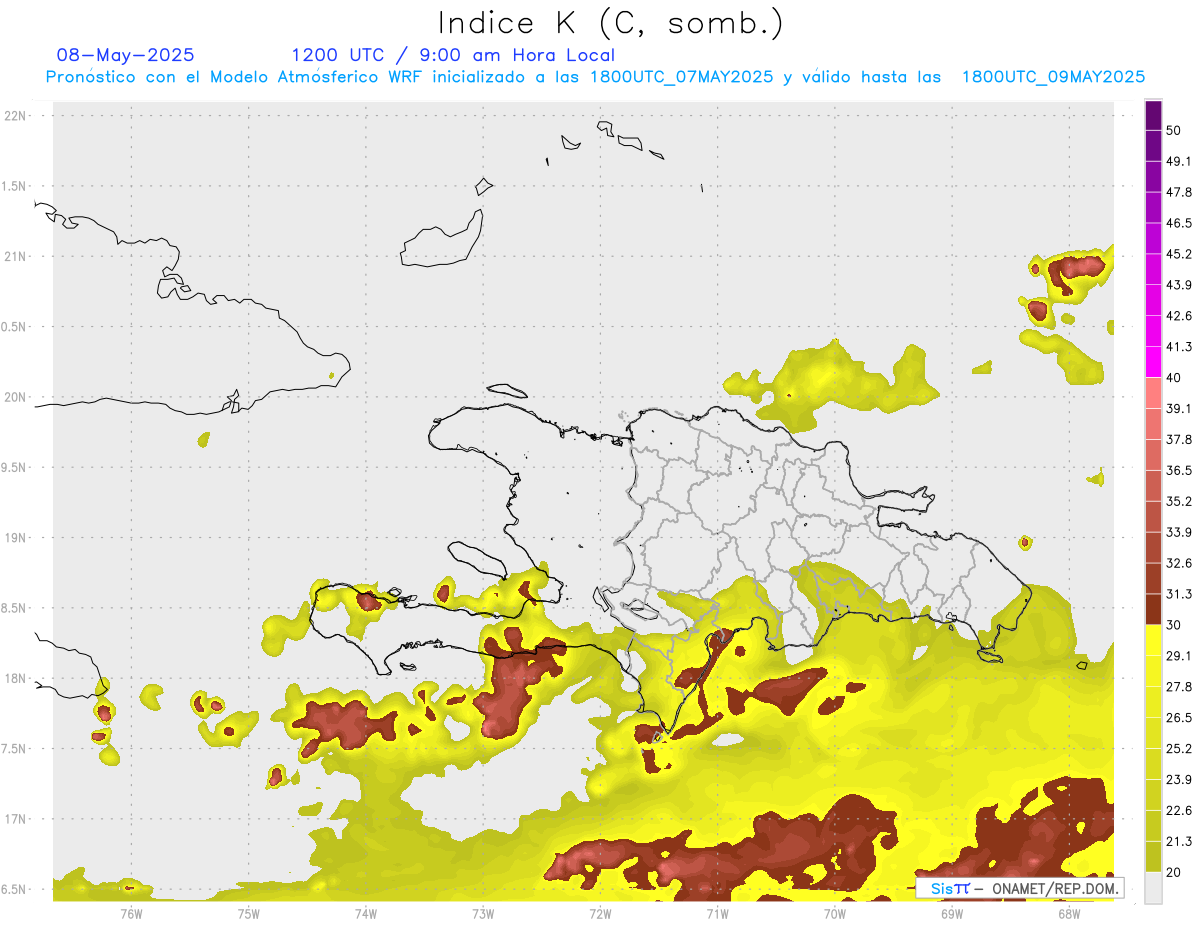Click the colorbar value '22.6'
The image size is (1200, 927).
point(1179,811)
